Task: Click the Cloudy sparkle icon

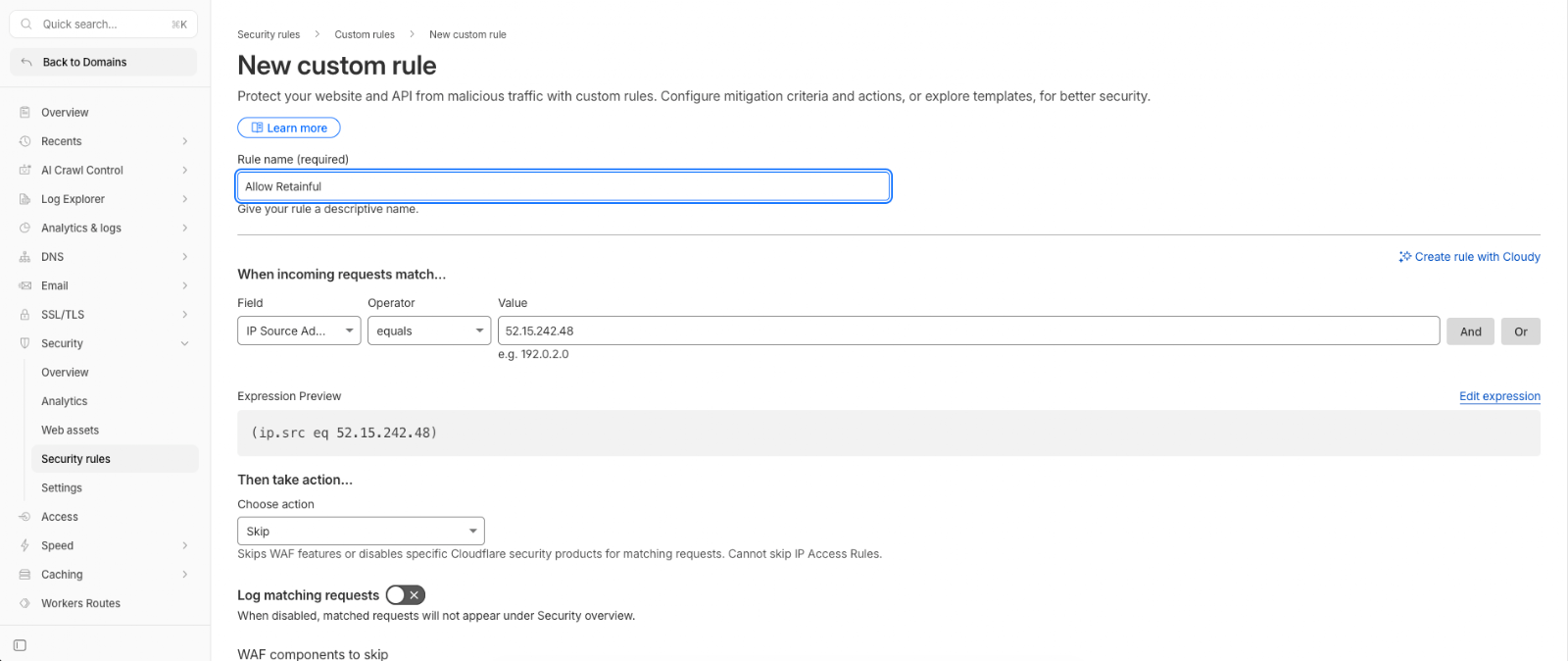Action: point(1405,257)
